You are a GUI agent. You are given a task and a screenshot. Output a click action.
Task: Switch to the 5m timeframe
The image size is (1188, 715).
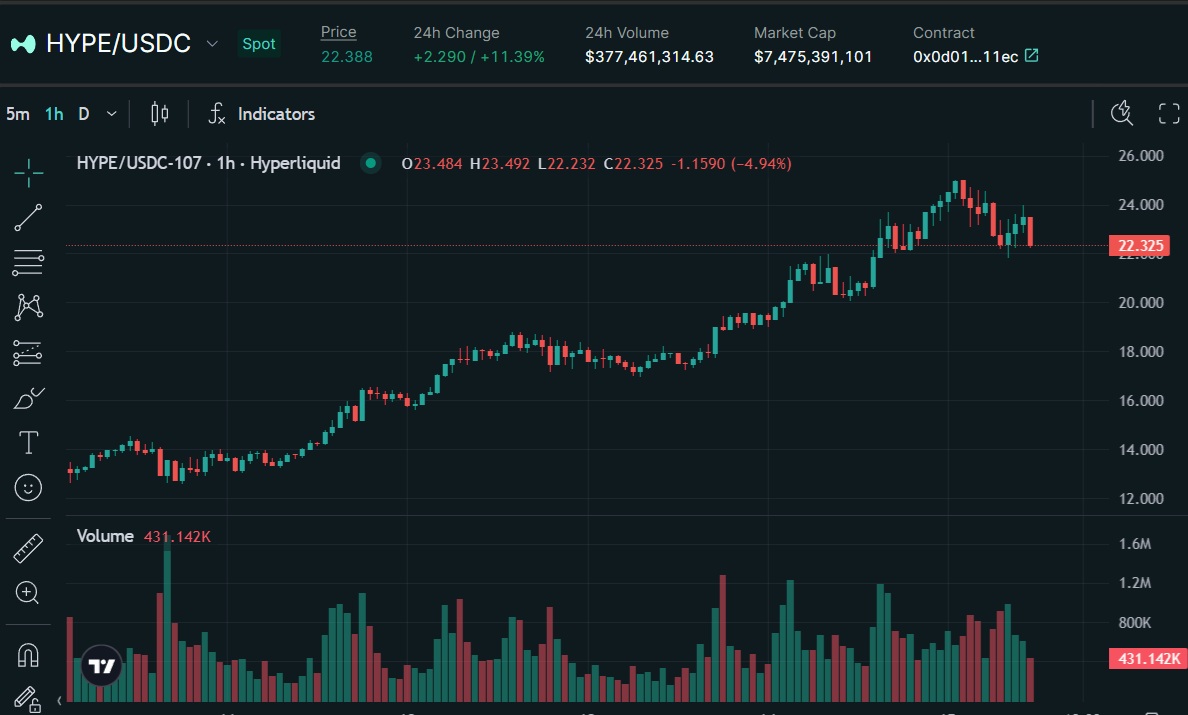point(17,114)
